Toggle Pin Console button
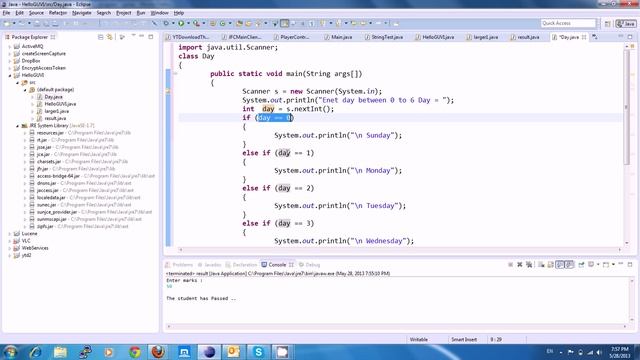 [x=581, y=265]
